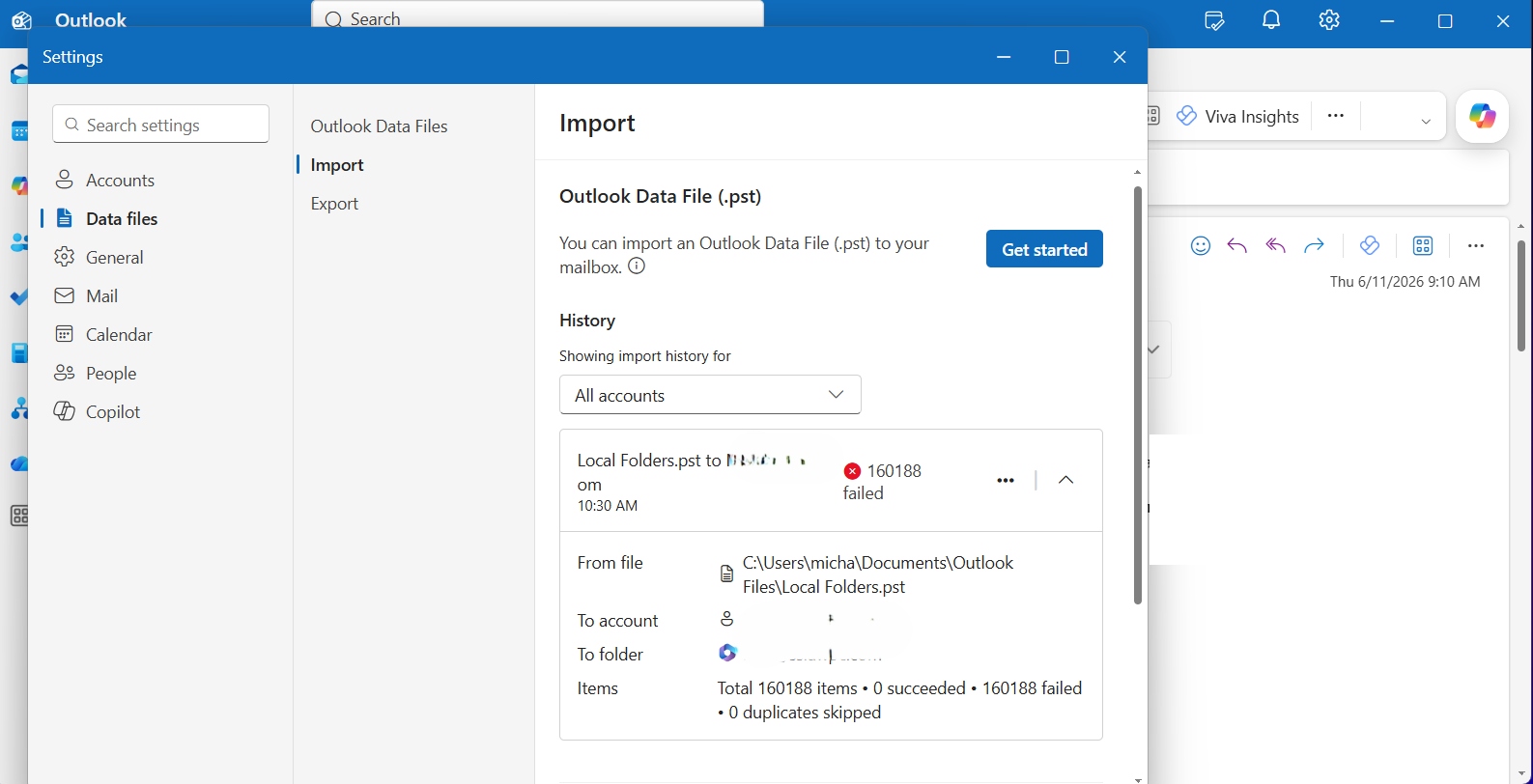Click the 'Local Folders.pst to' import title

pyautogui.click(x=649, y=461)
